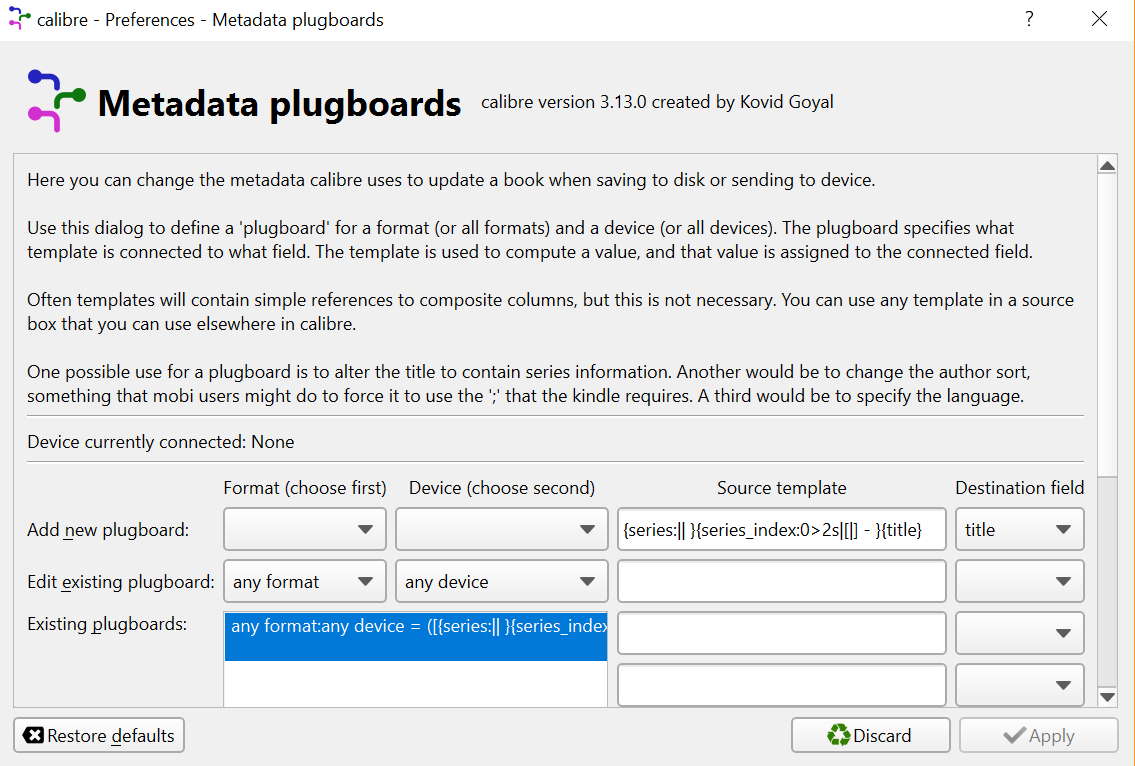This screenshot has height=766, width=1135.
Task: Open the second-row destination field dropdown
Action: (1019, 582)
